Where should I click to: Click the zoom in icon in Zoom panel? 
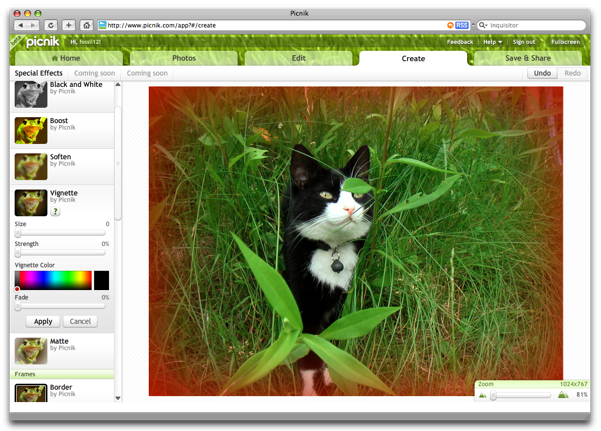562,395
